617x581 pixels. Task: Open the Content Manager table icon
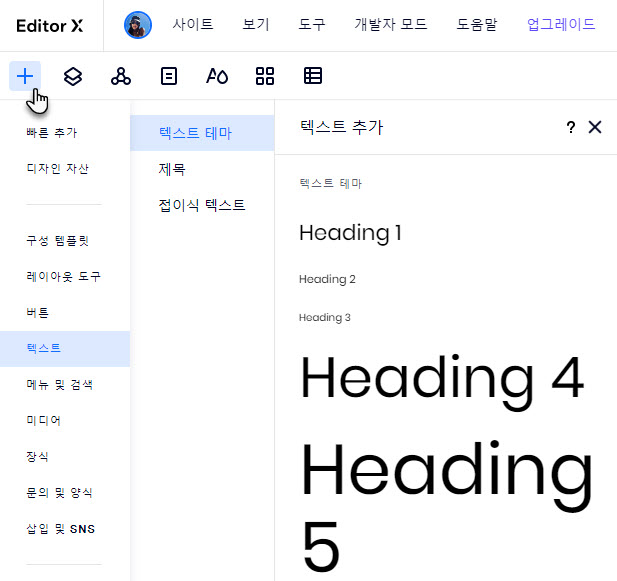pyautogui.click(x=313, y=76)
